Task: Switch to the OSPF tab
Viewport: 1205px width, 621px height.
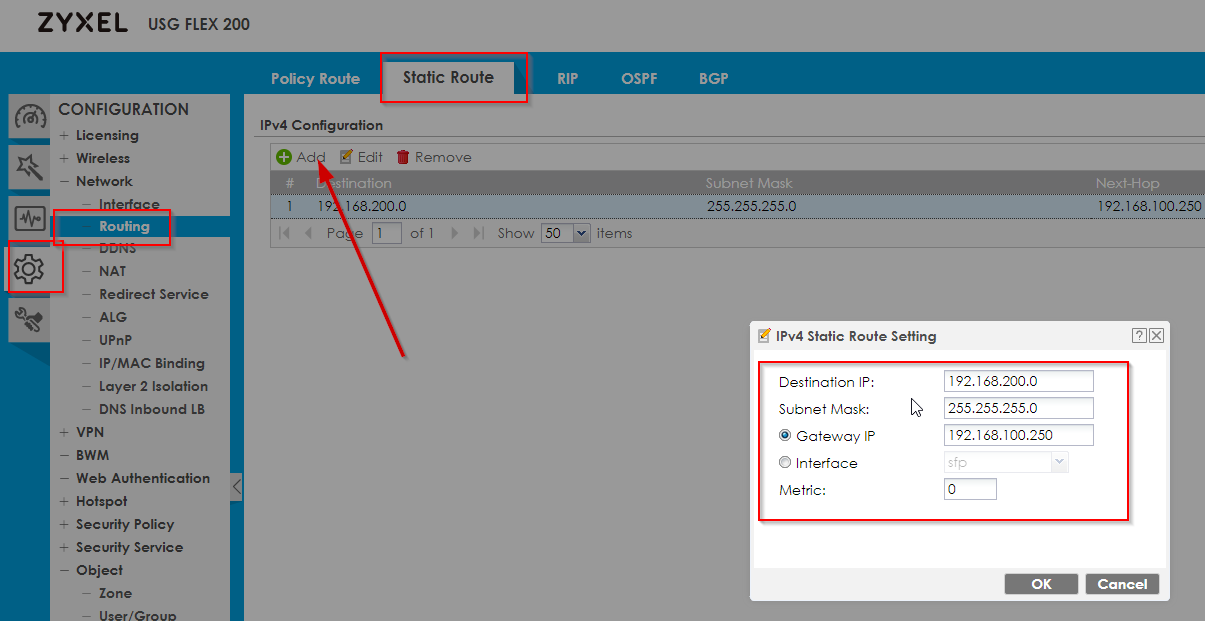Action: 639,78
